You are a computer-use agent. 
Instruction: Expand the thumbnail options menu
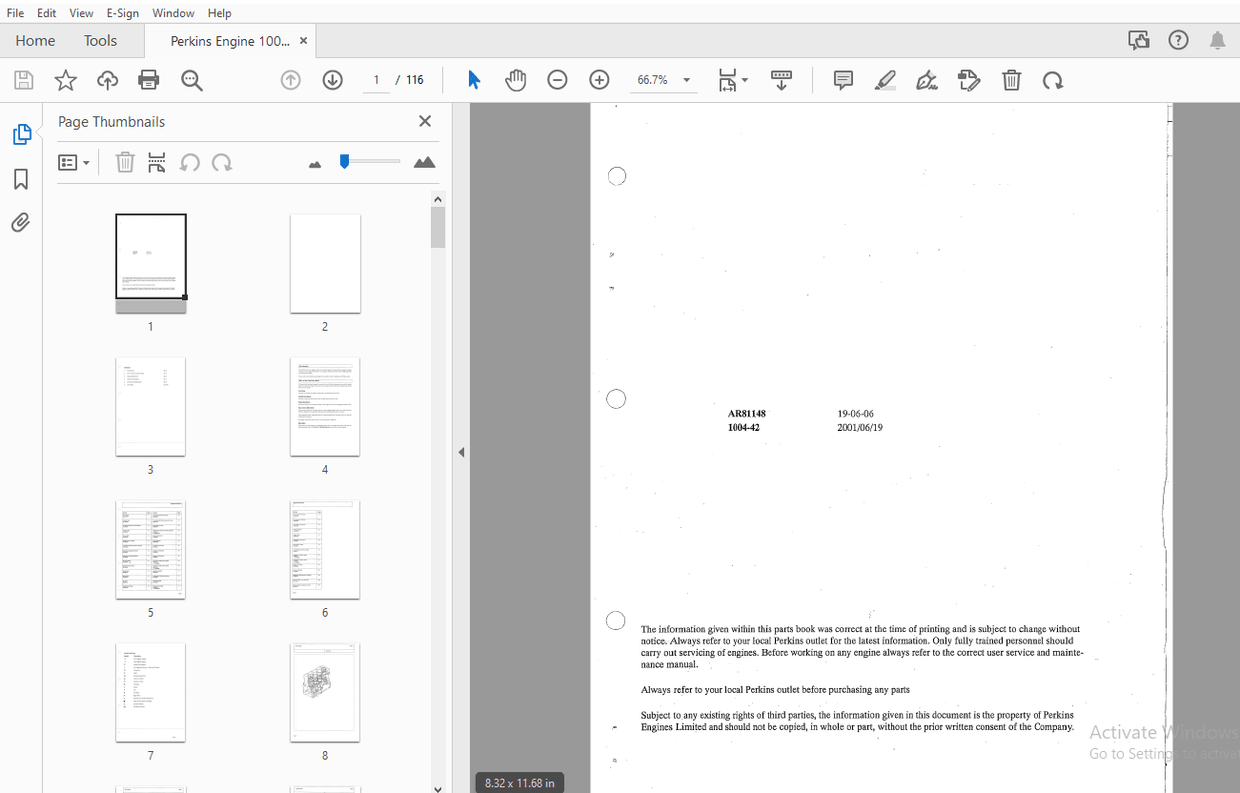click(x=74, y=163)
